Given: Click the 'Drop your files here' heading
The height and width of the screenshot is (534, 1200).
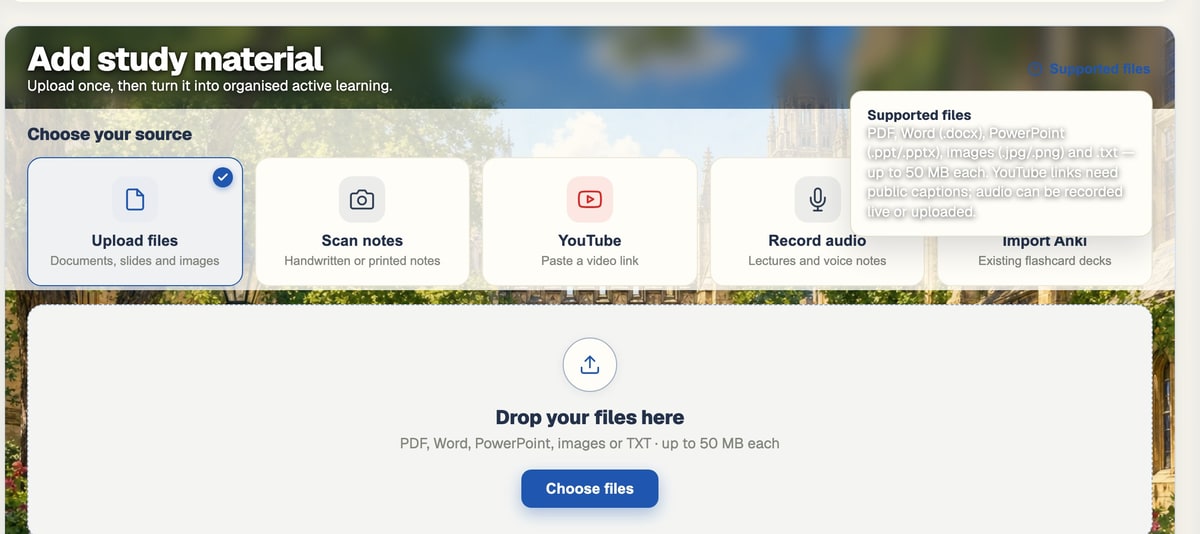Looking at the screenshot, I should click(590, 418).
